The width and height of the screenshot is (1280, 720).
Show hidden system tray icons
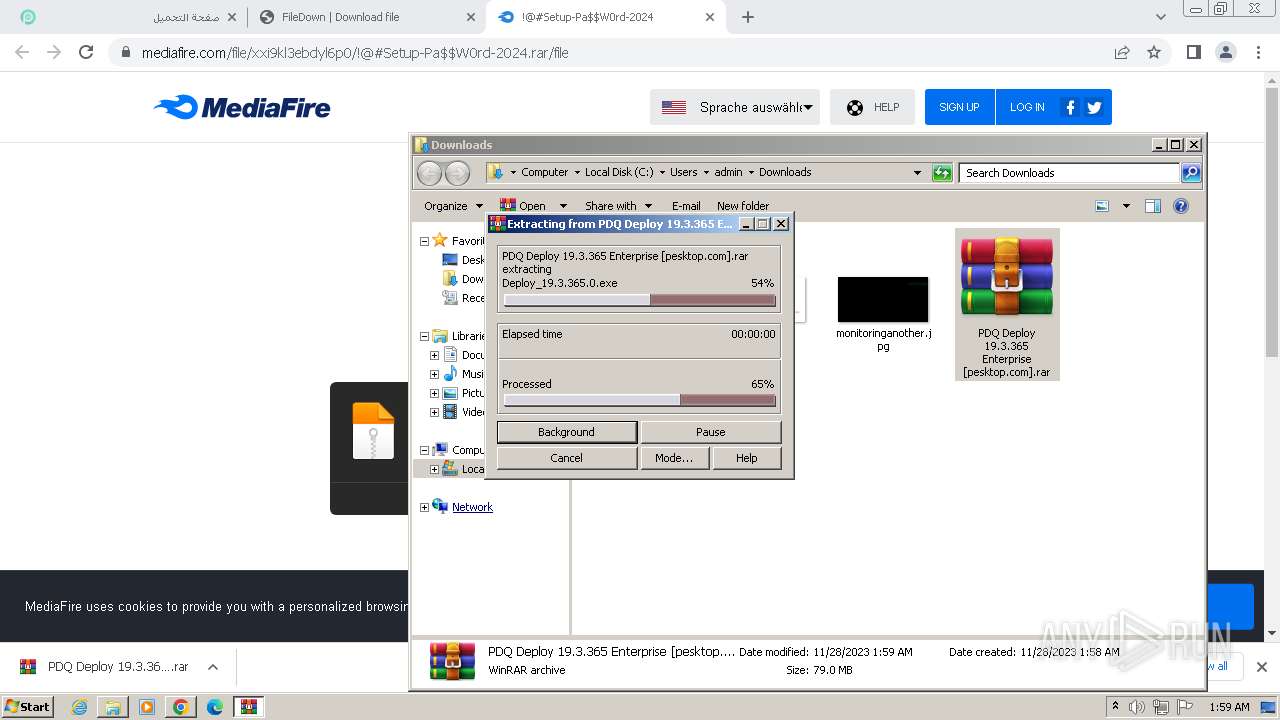[x=1115, y=707]
